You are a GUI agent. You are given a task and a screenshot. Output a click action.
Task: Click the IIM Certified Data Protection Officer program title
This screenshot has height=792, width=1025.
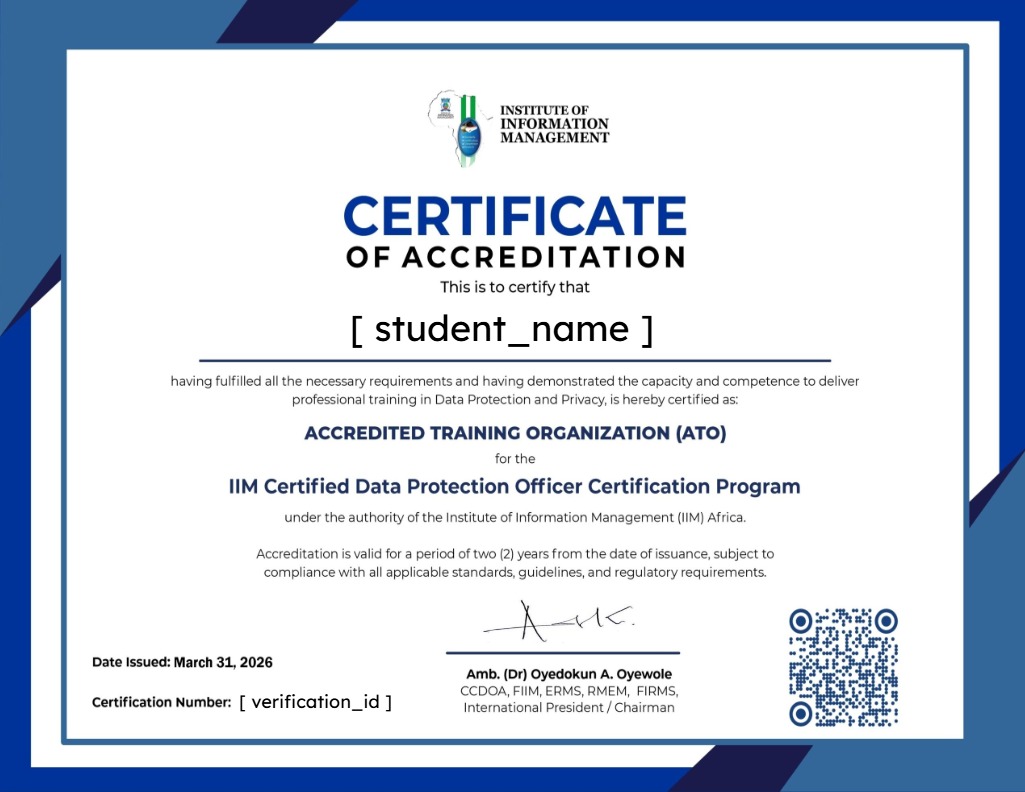point(515,487)
